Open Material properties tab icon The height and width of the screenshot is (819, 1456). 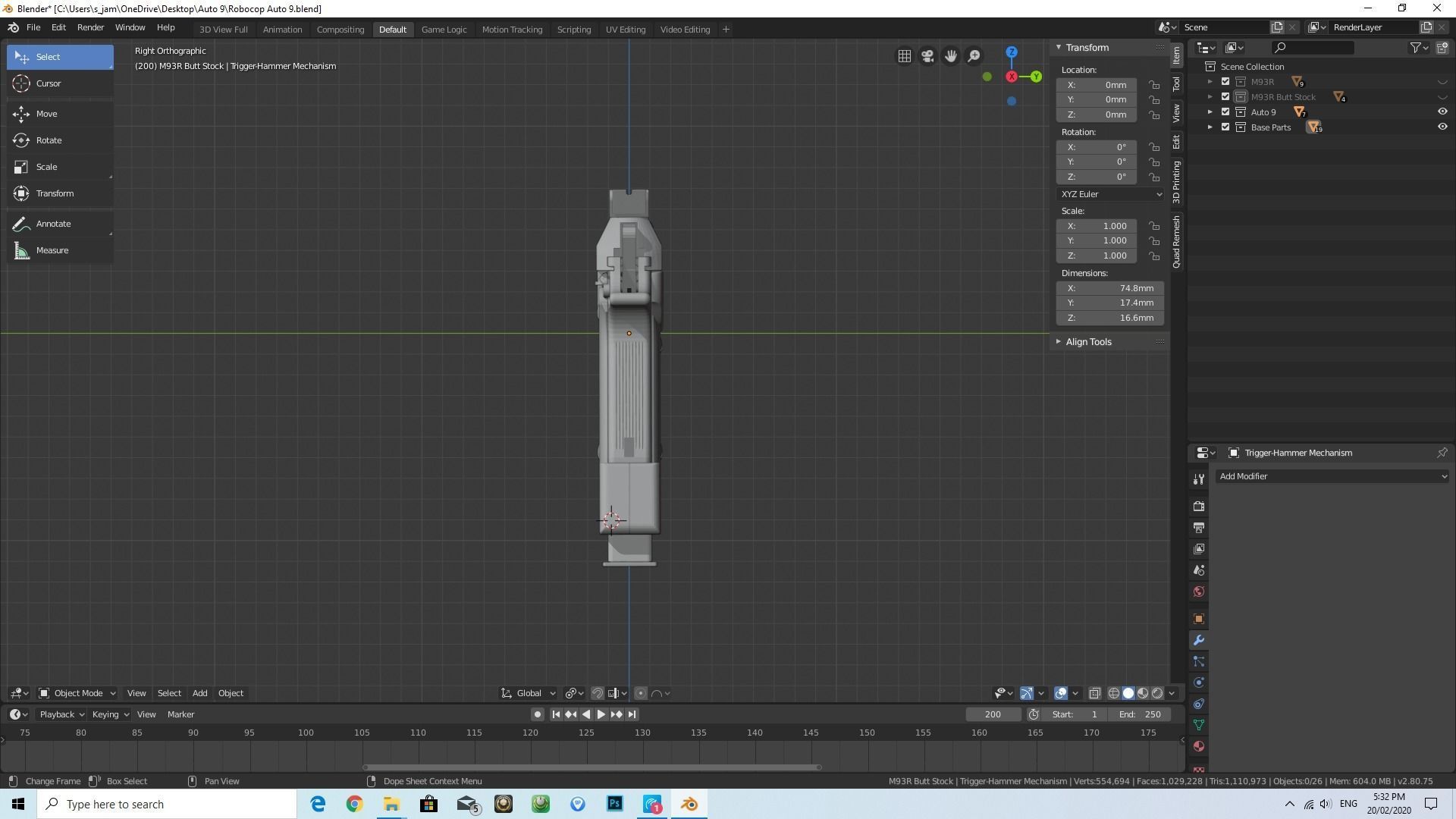click(x=1199, y=746)
